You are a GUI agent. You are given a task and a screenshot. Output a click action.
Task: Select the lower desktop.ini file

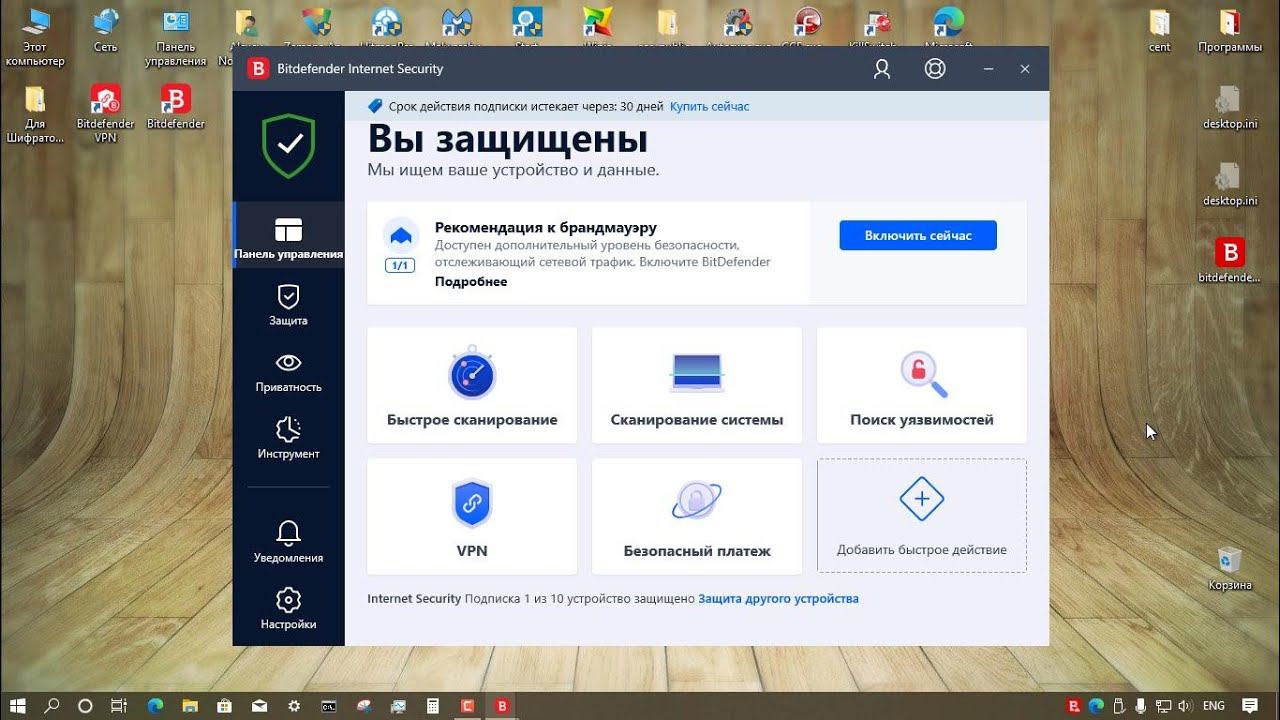pos(1230,183)
